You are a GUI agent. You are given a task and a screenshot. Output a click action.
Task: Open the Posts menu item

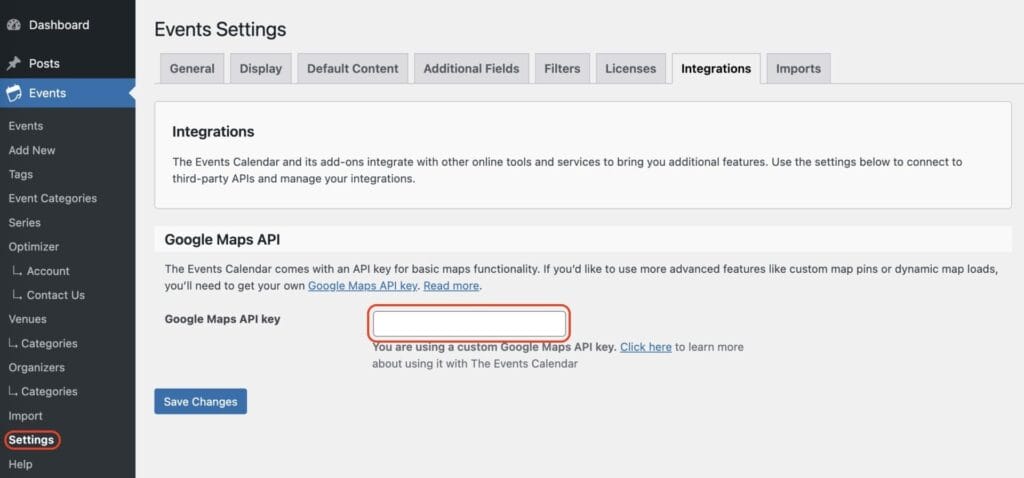pyautogui.click(x=68, y=63)
